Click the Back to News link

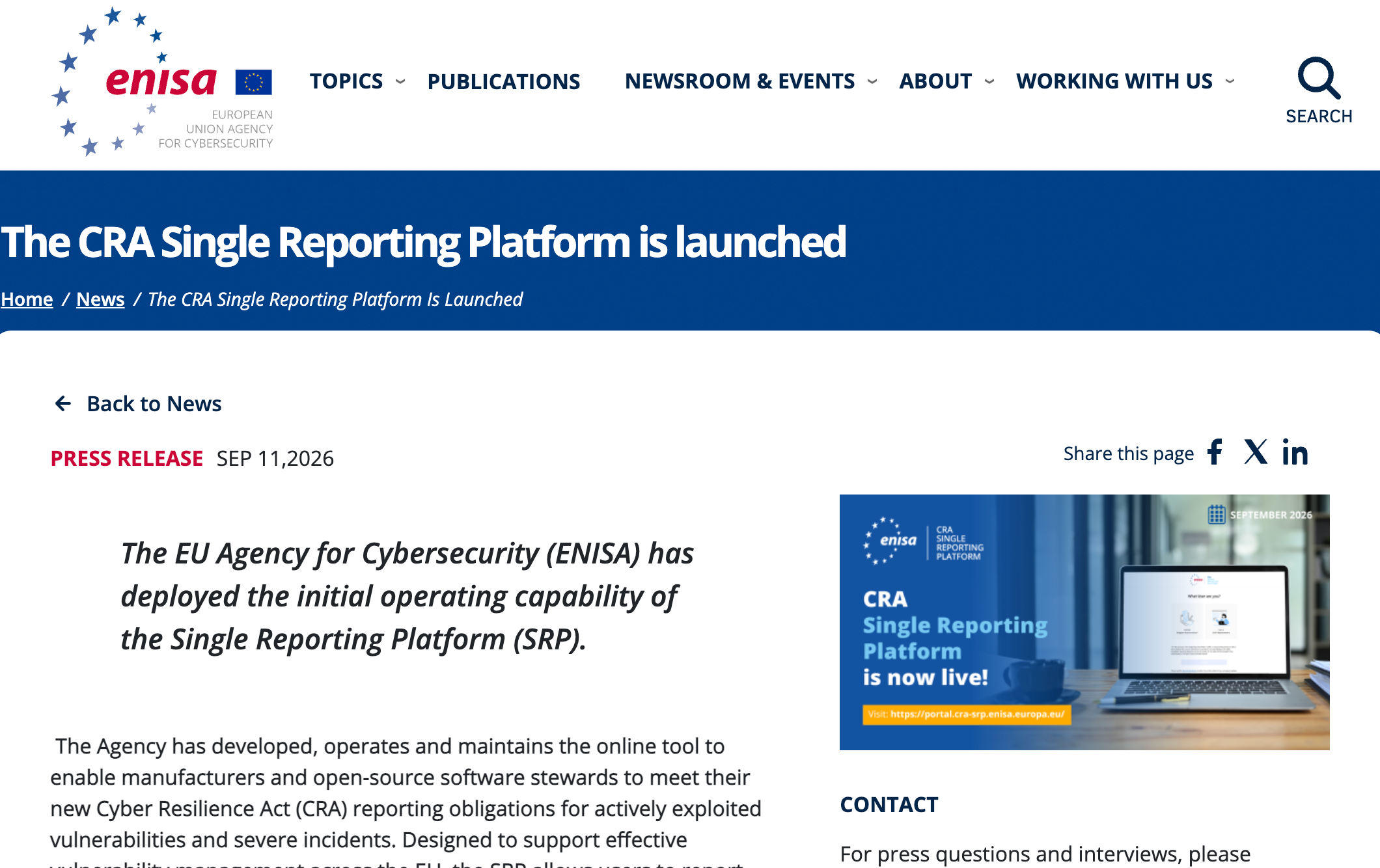pos(154,404)
